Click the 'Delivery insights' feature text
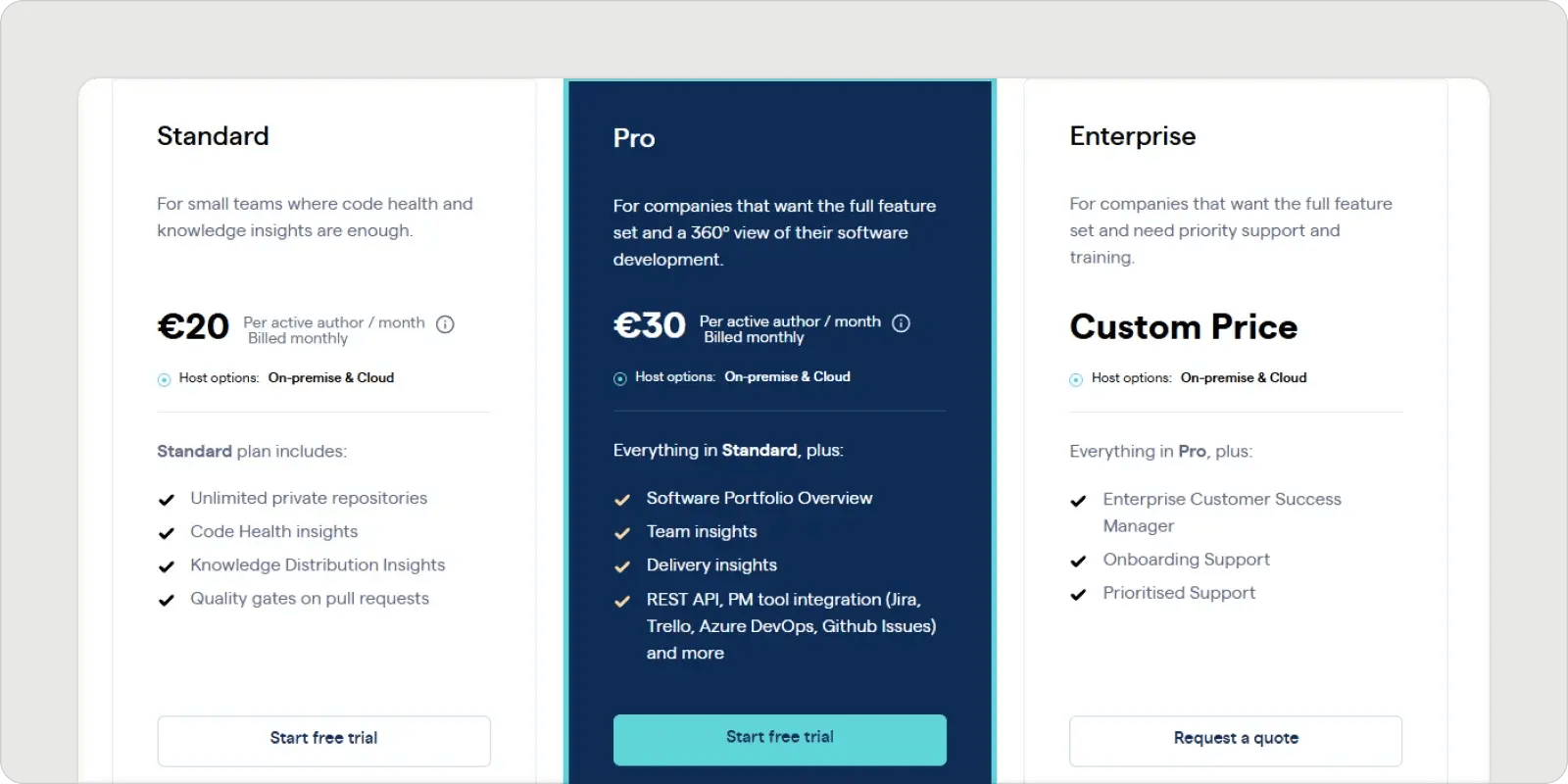The width and height of the screenshot is (1568, 784). pyautogui.click(x=711, y=564)
